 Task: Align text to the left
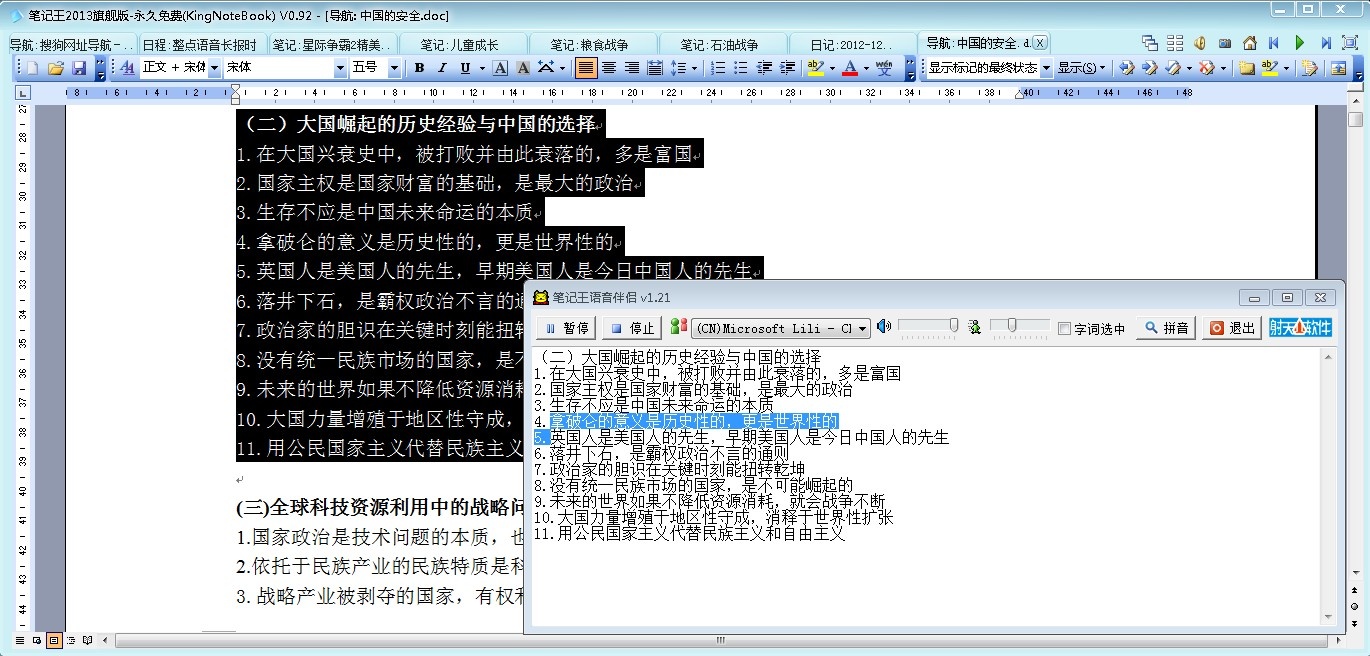(586, 68)
